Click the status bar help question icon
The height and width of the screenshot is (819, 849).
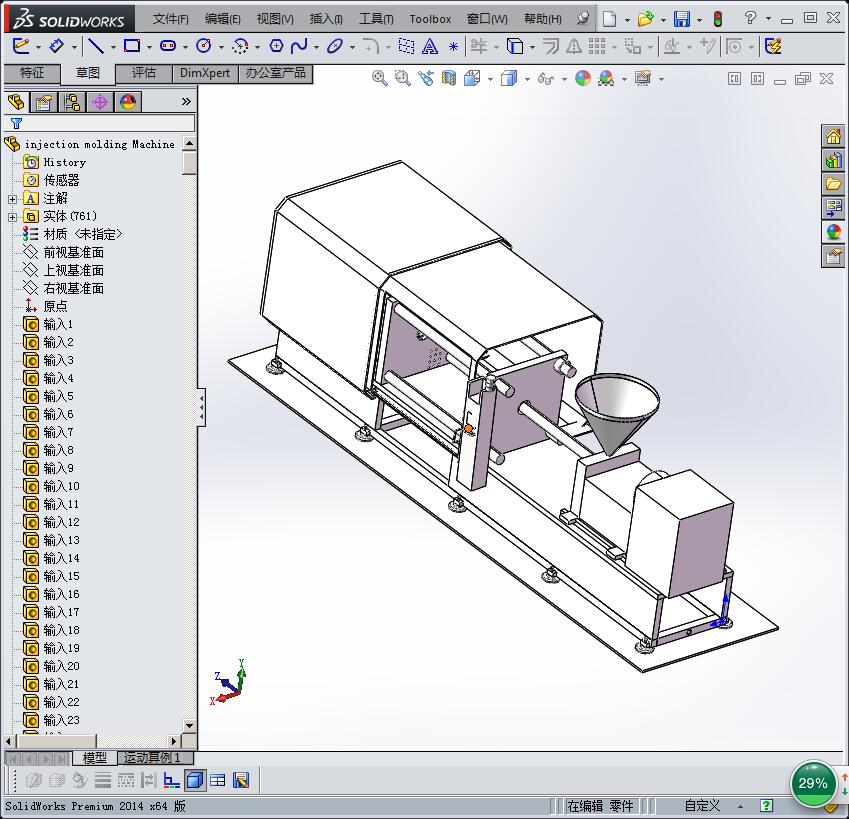(x=766, y=805)
